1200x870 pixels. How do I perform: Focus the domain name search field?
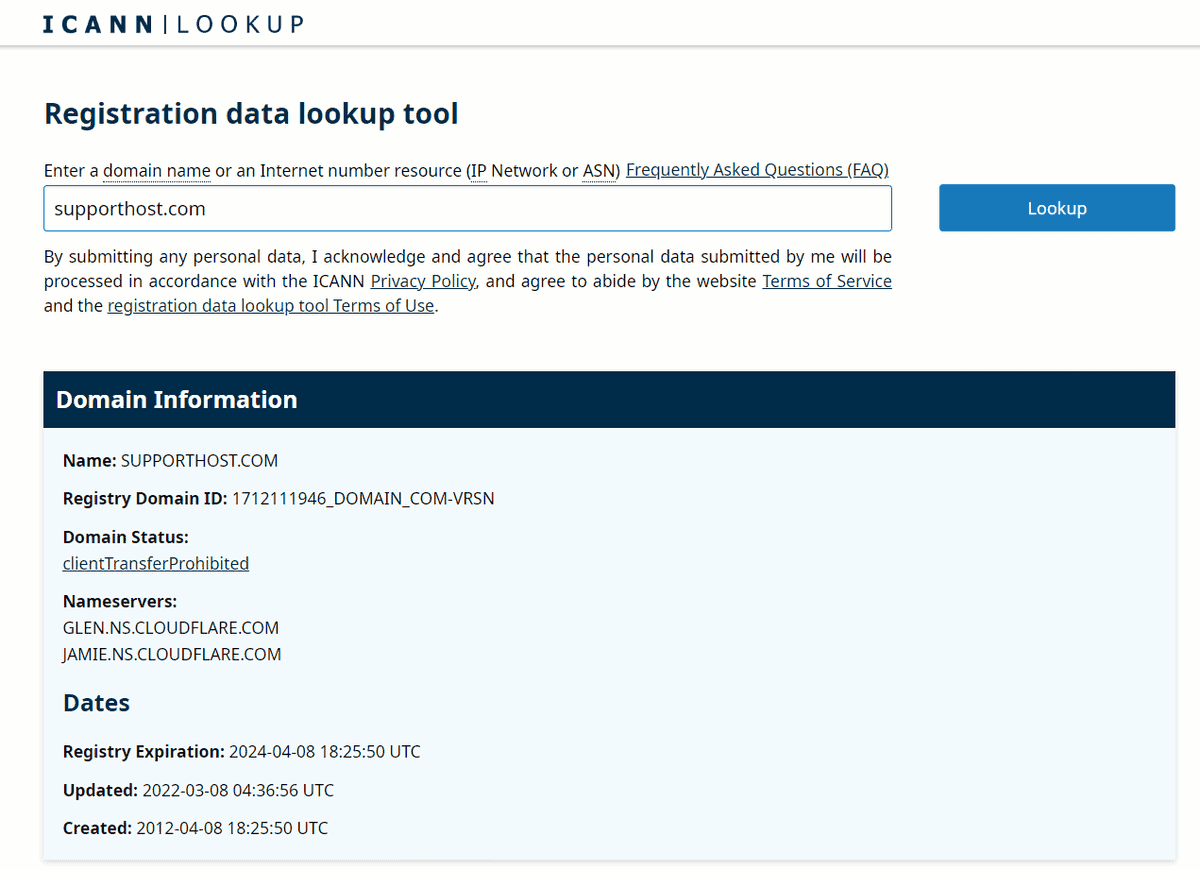pyautogui.click(x=467, y=208)
